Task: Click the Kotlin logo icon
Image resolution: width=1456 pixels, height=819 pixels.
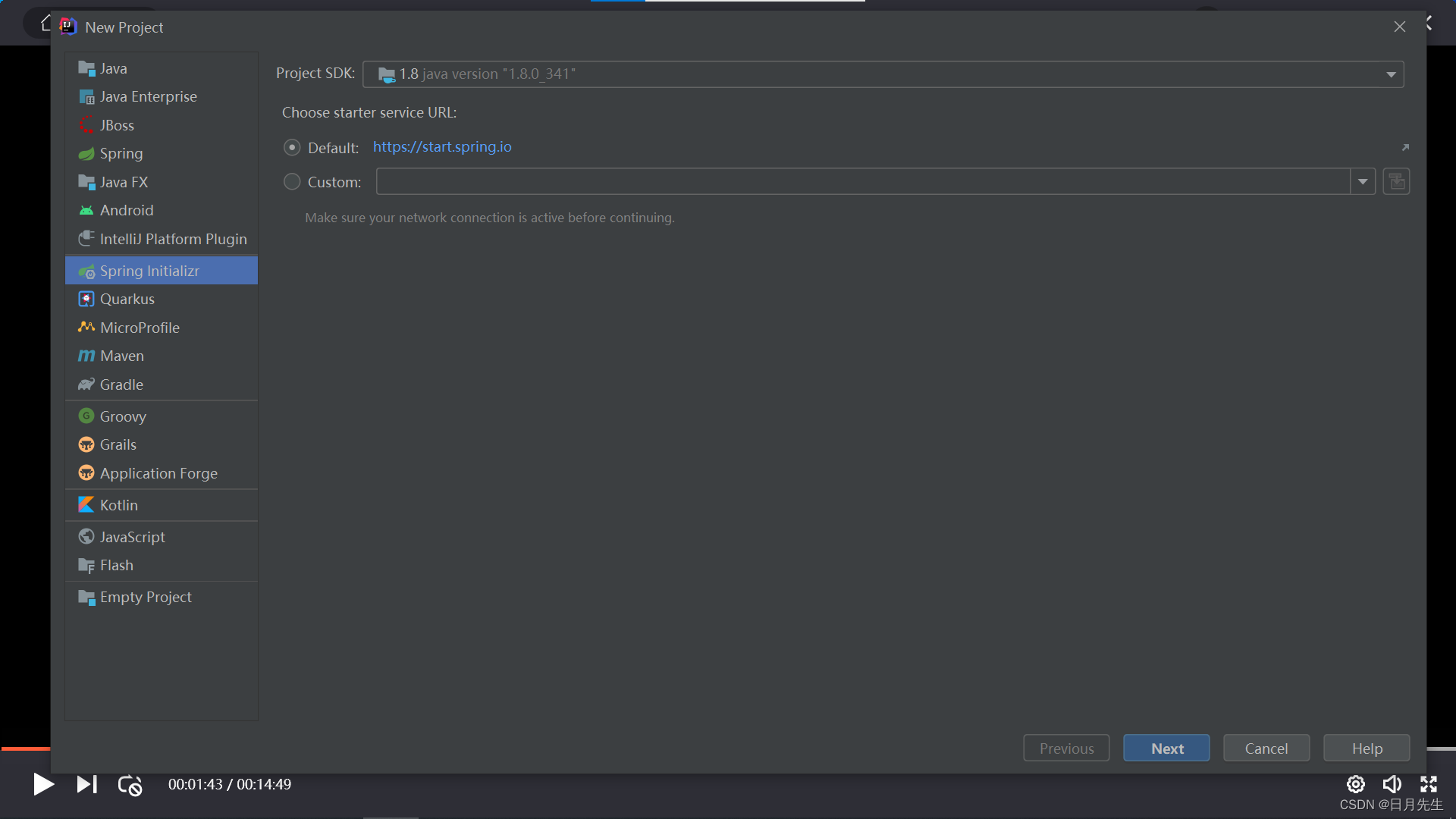Action: click(x=86, y=505)
